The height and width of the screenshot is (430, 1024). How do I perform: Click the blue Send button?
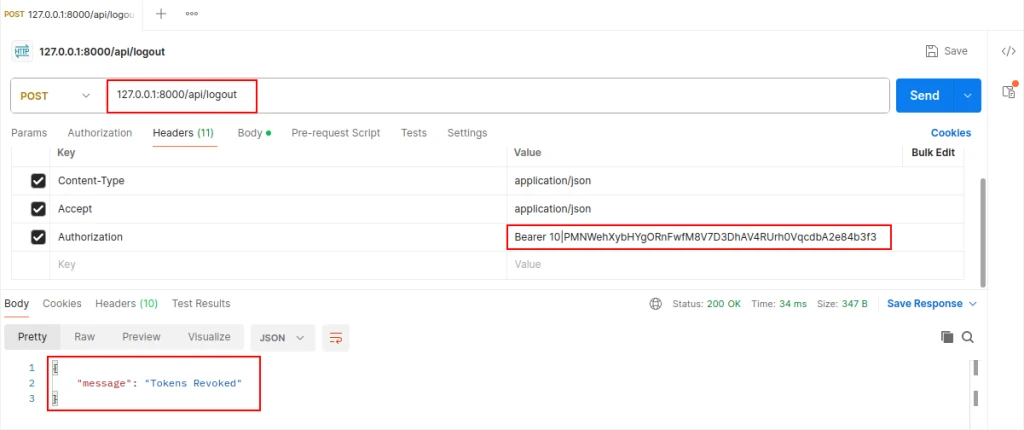coord(924,96)
